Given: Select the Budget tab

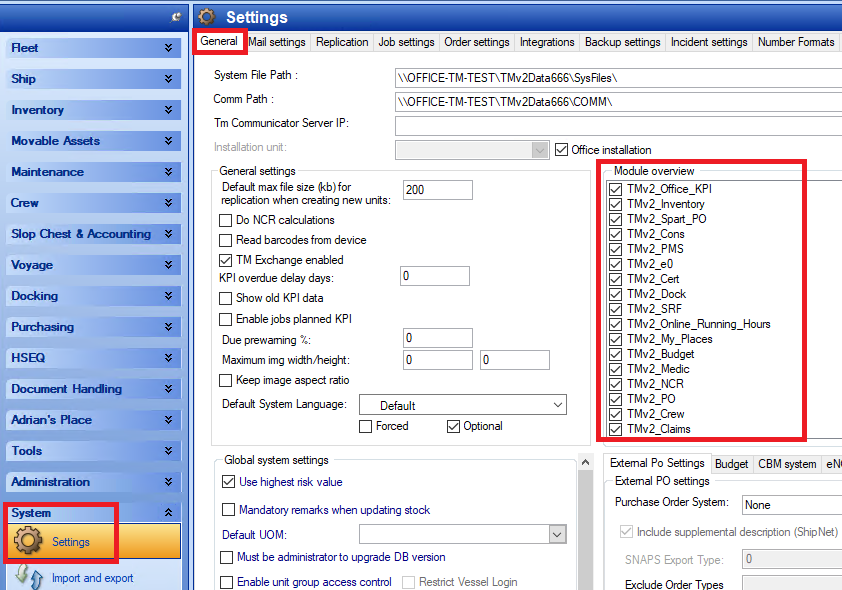Looking at the screenshot, I should [x=732, y=464].
